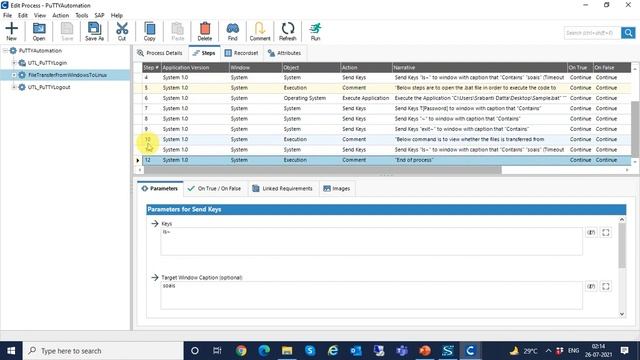Image resolution: width=640 pixels, height=360 pixels.
Task: Switch to the Attributes tab
Action: pyautogui.click(x=284, y=53)
